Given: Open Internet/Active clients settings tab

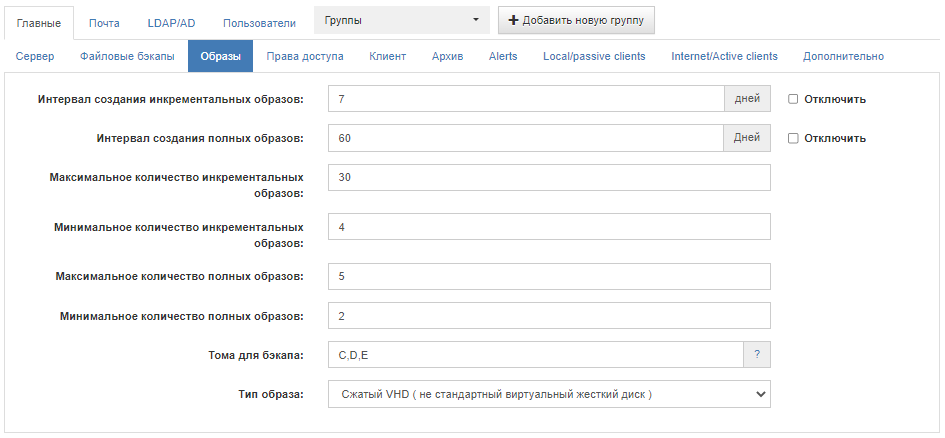Looking at the screenshot, I should [x=724, y=56].
